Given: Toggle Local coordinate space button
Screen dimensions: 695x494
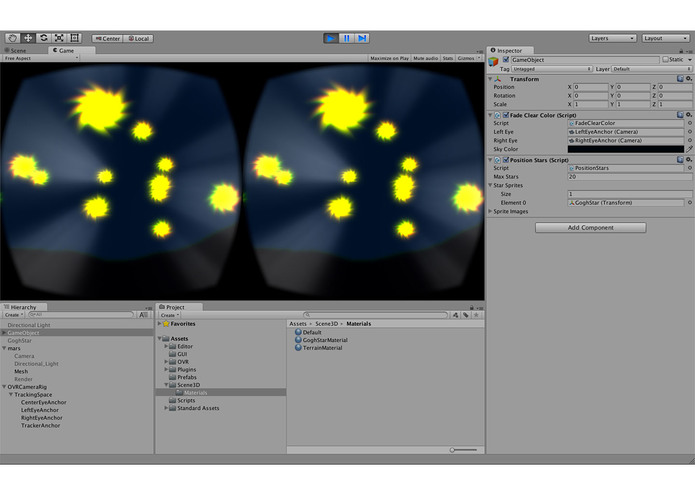Looking at the screenshot, I should coord(138,39).
